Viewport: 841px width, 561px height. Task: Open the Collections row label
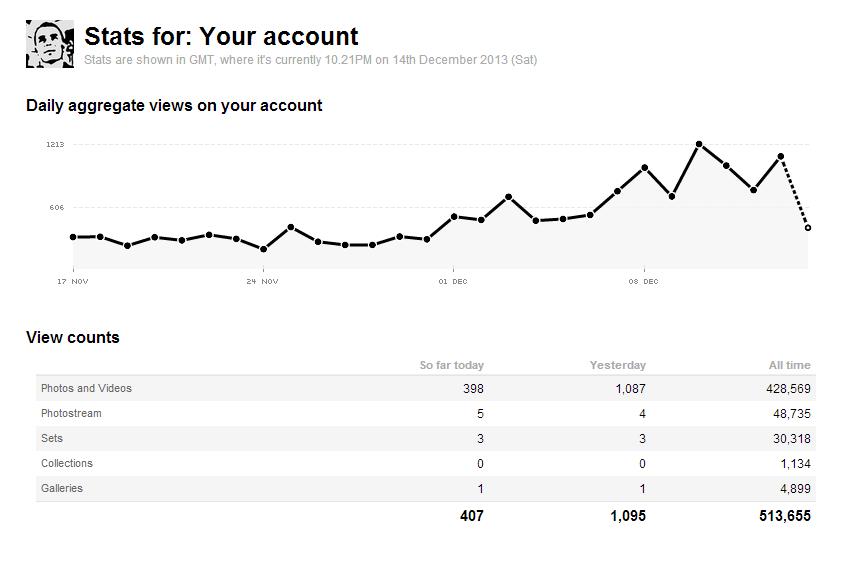[67, 463]
